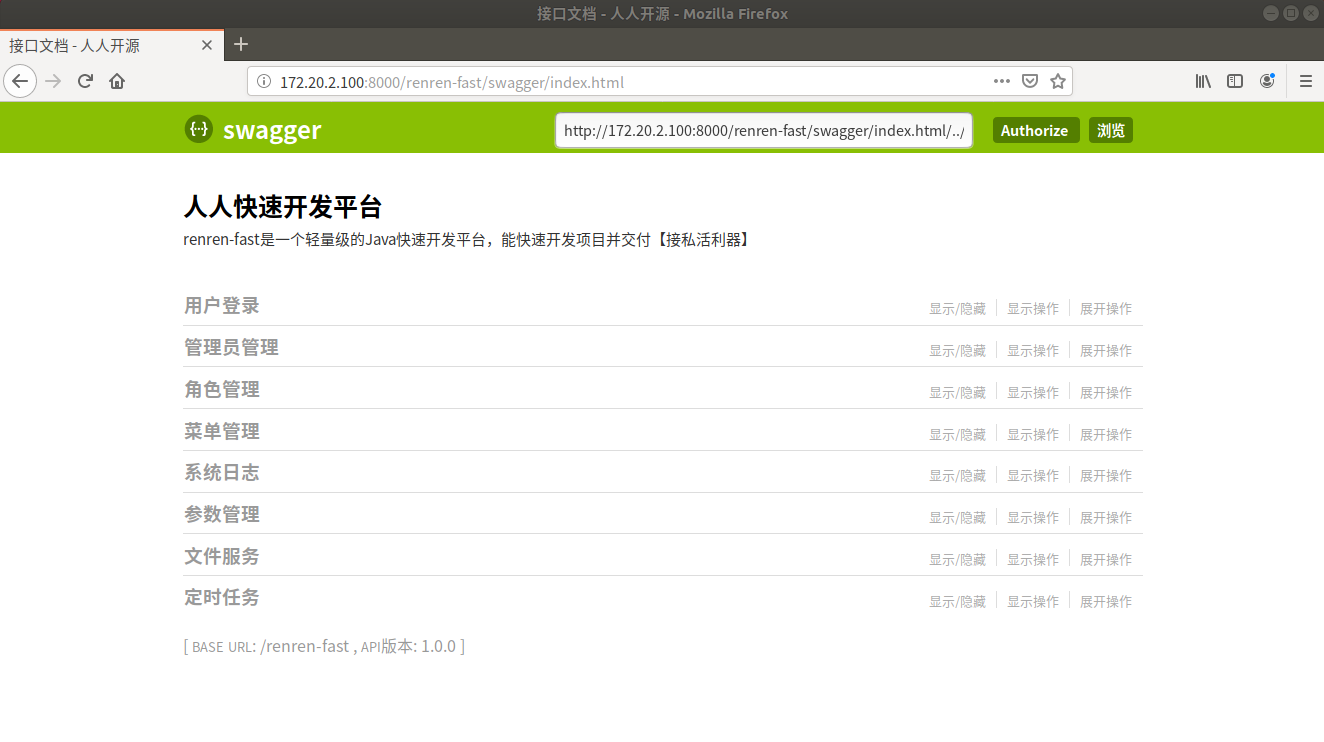Click the 浏览 button
Viewport: 1324px width, 742px height.
click(1111, 130)
